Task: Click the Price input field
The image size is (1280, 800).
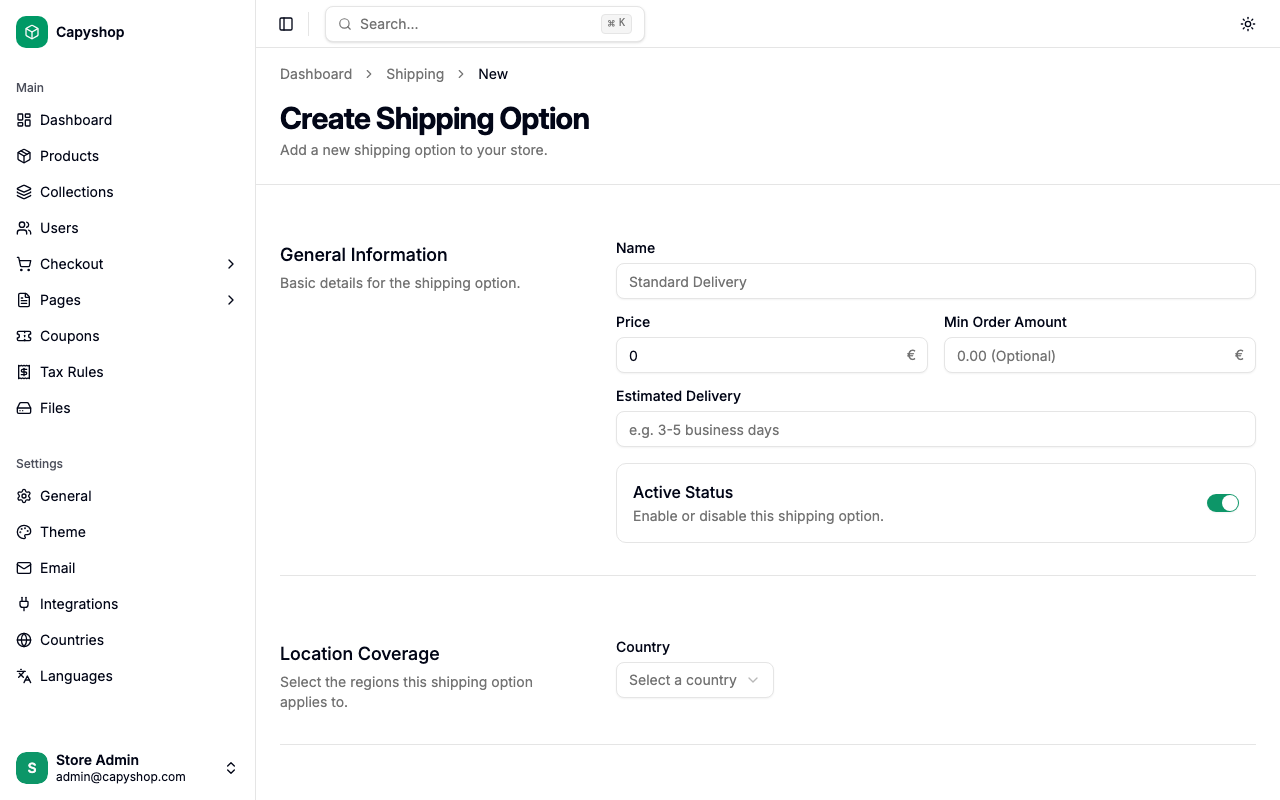Action: pyautogui.click(x=772, y=356)
